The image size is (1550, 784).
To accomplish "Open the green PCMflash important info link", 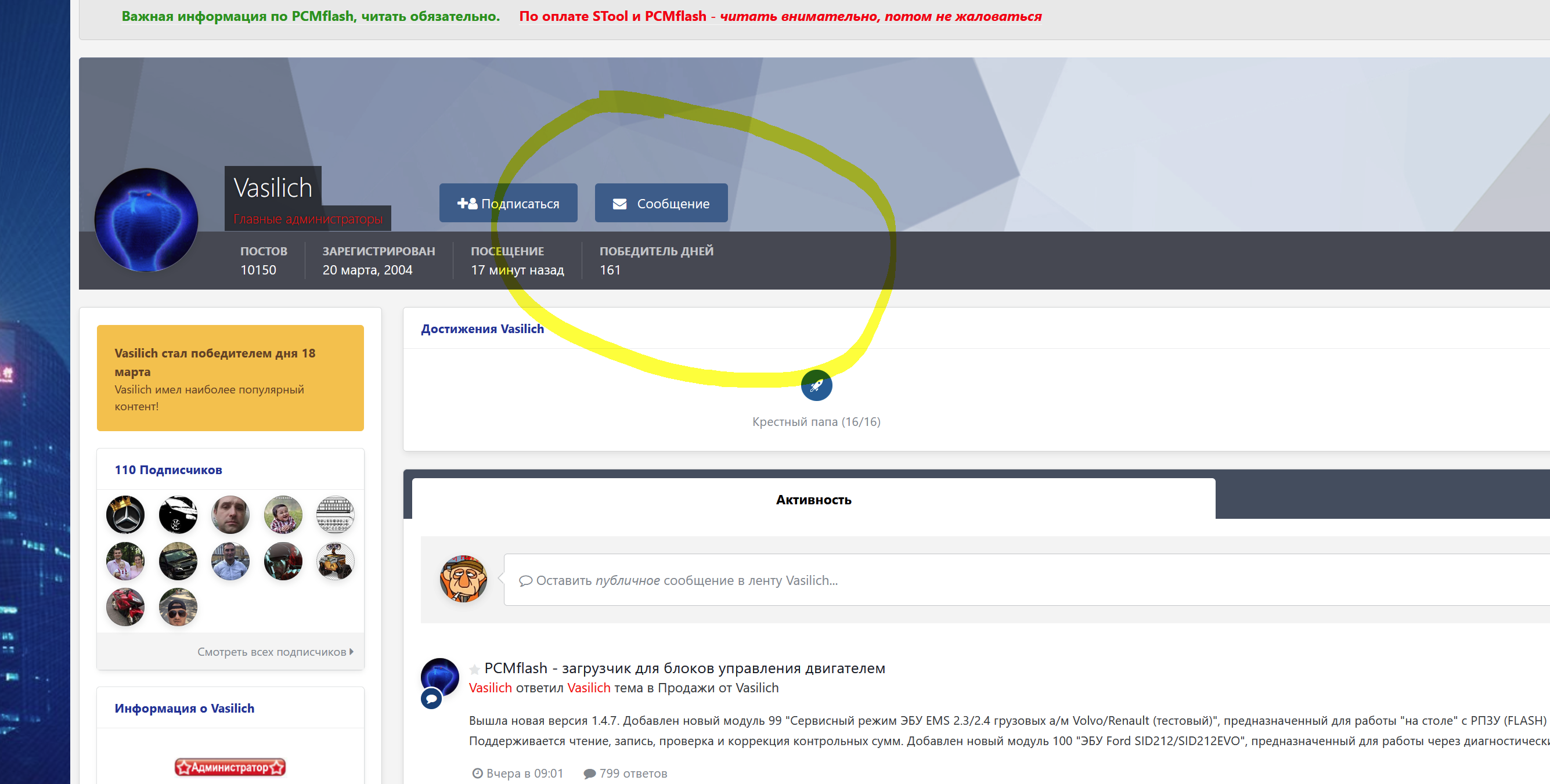I will pyautogui.click(x=311, y=16).
